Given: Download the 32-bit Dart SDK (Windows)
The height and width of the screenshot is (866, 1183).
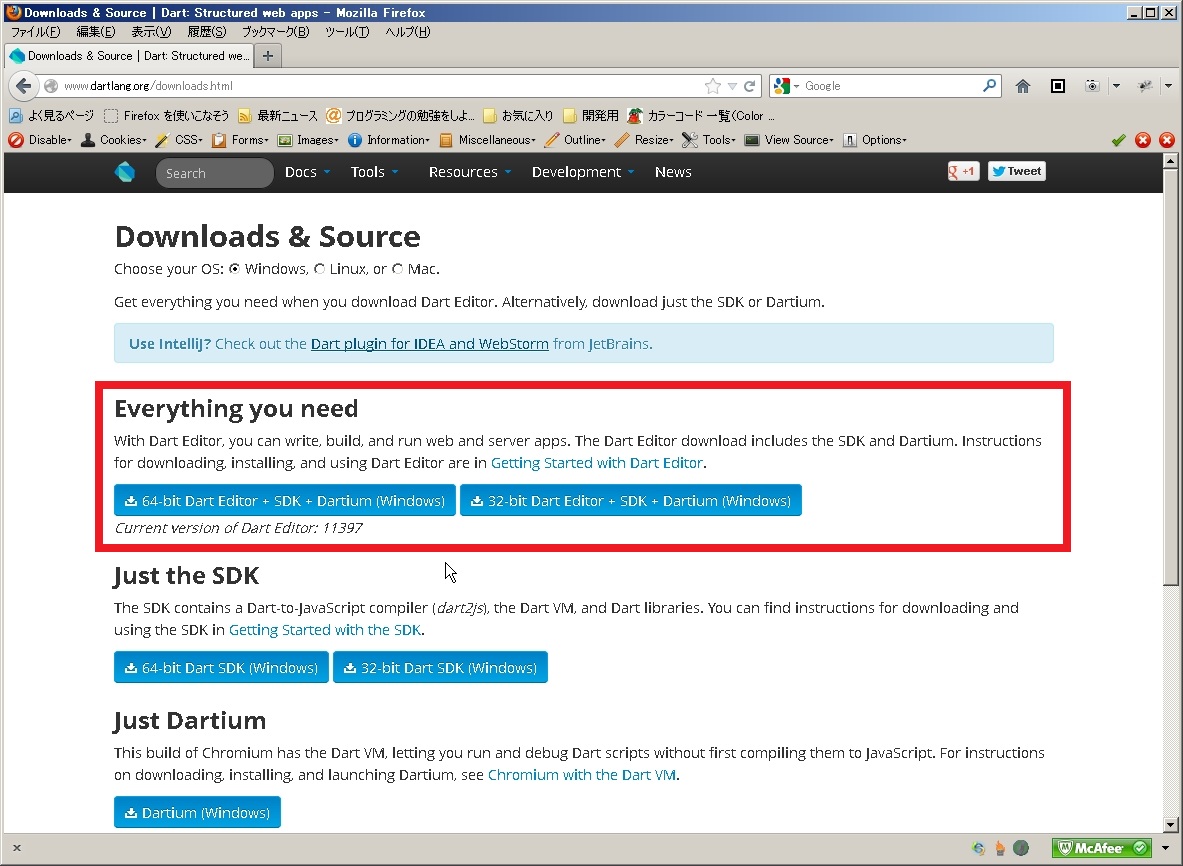Looking at the screenshot, I should [441, 667].
